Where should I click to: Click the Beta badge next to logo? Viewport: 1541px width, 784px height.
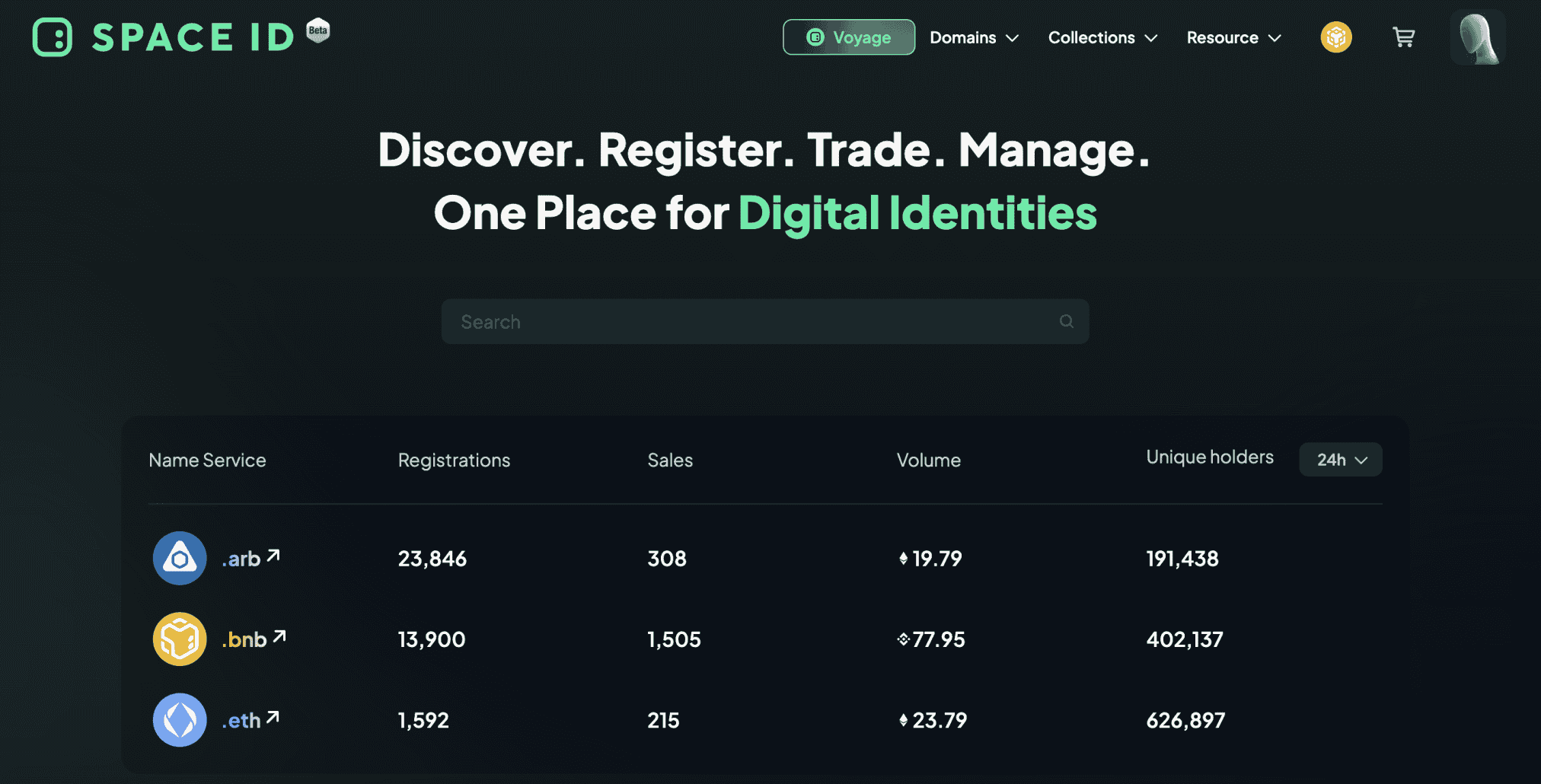pos(318,30)
